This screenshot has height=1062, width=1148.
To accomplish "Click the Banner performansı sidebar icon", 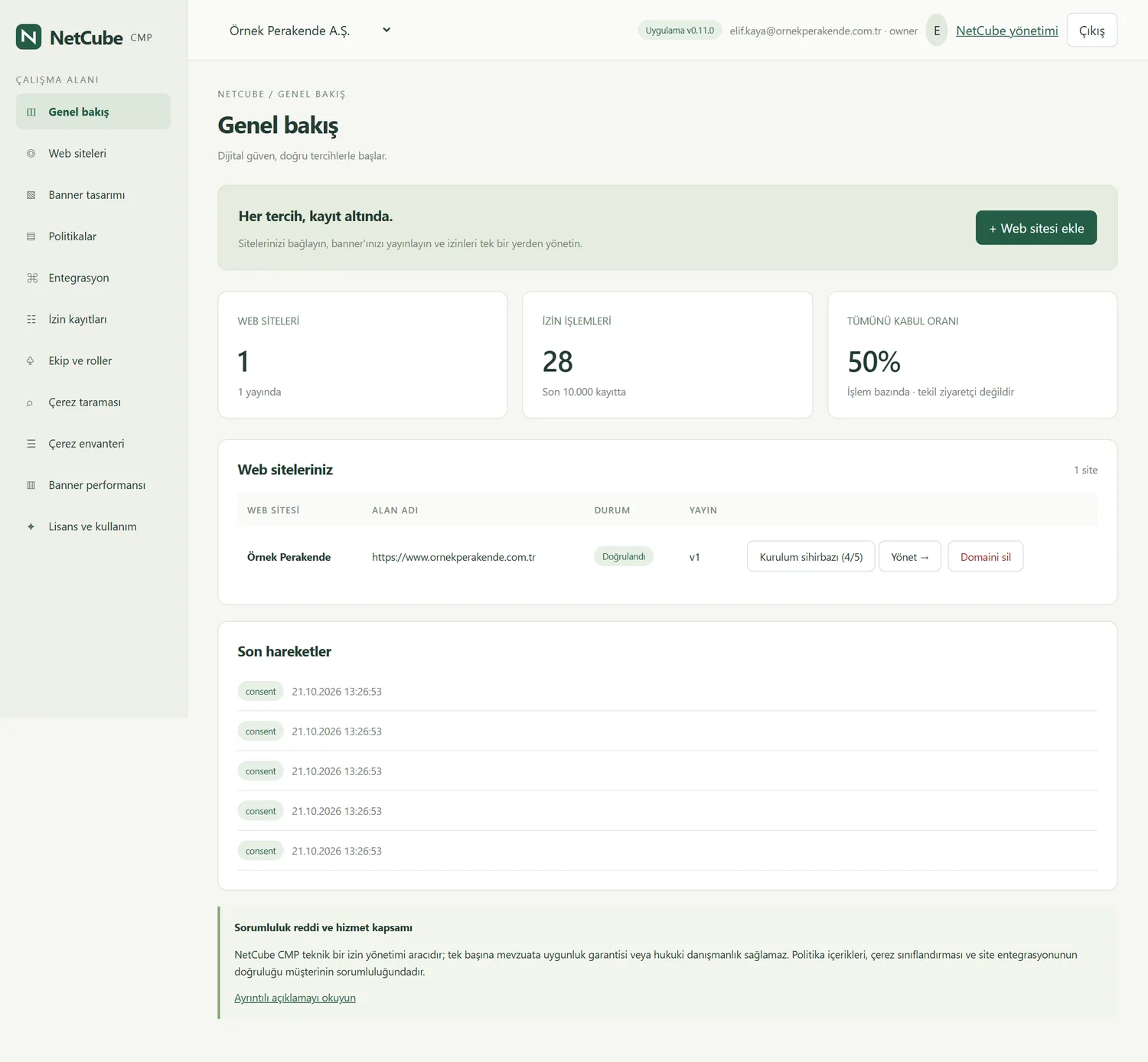I will coord(31,485).
